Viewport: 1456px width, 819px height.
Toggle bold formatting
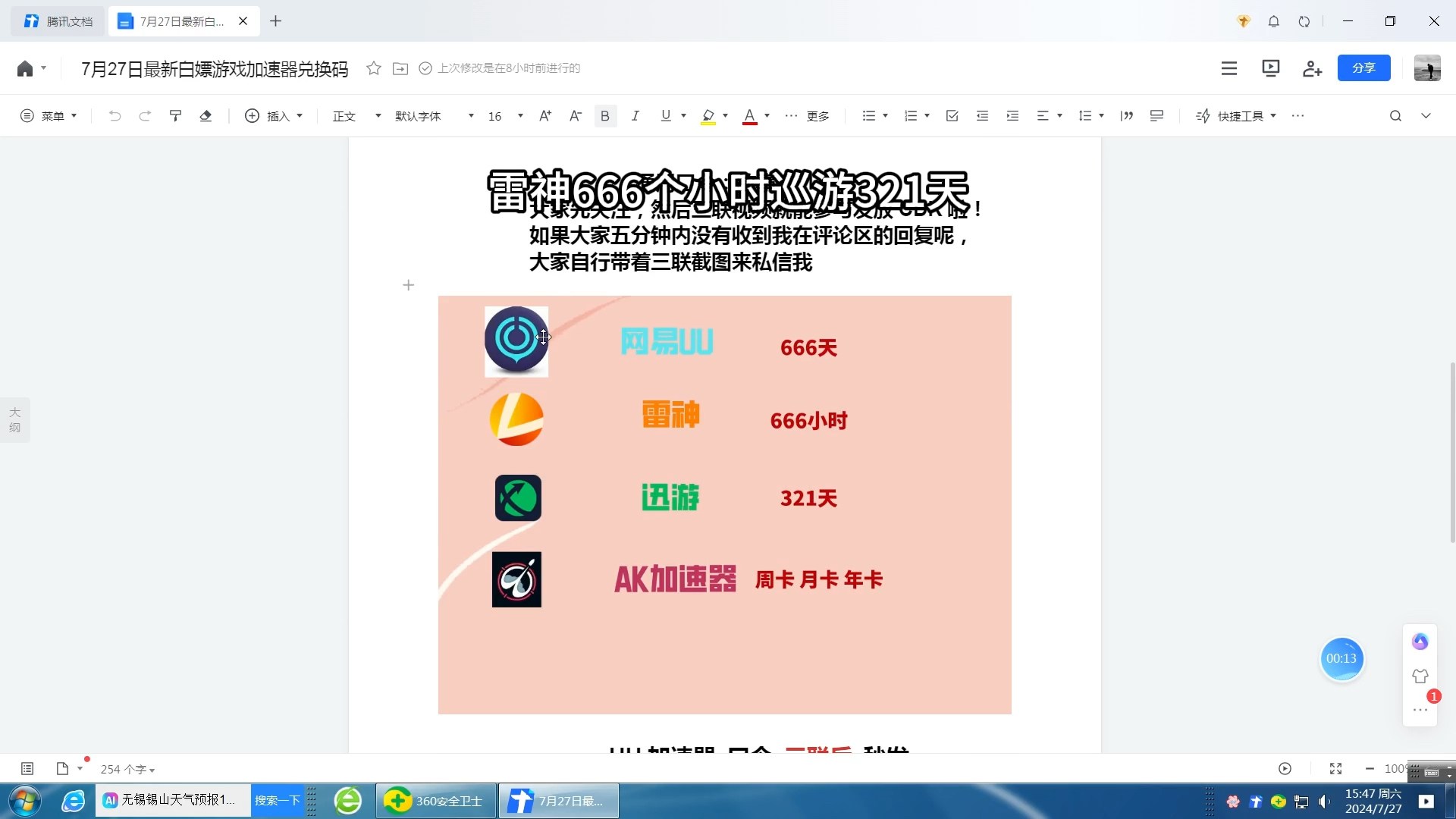(605, 116)
